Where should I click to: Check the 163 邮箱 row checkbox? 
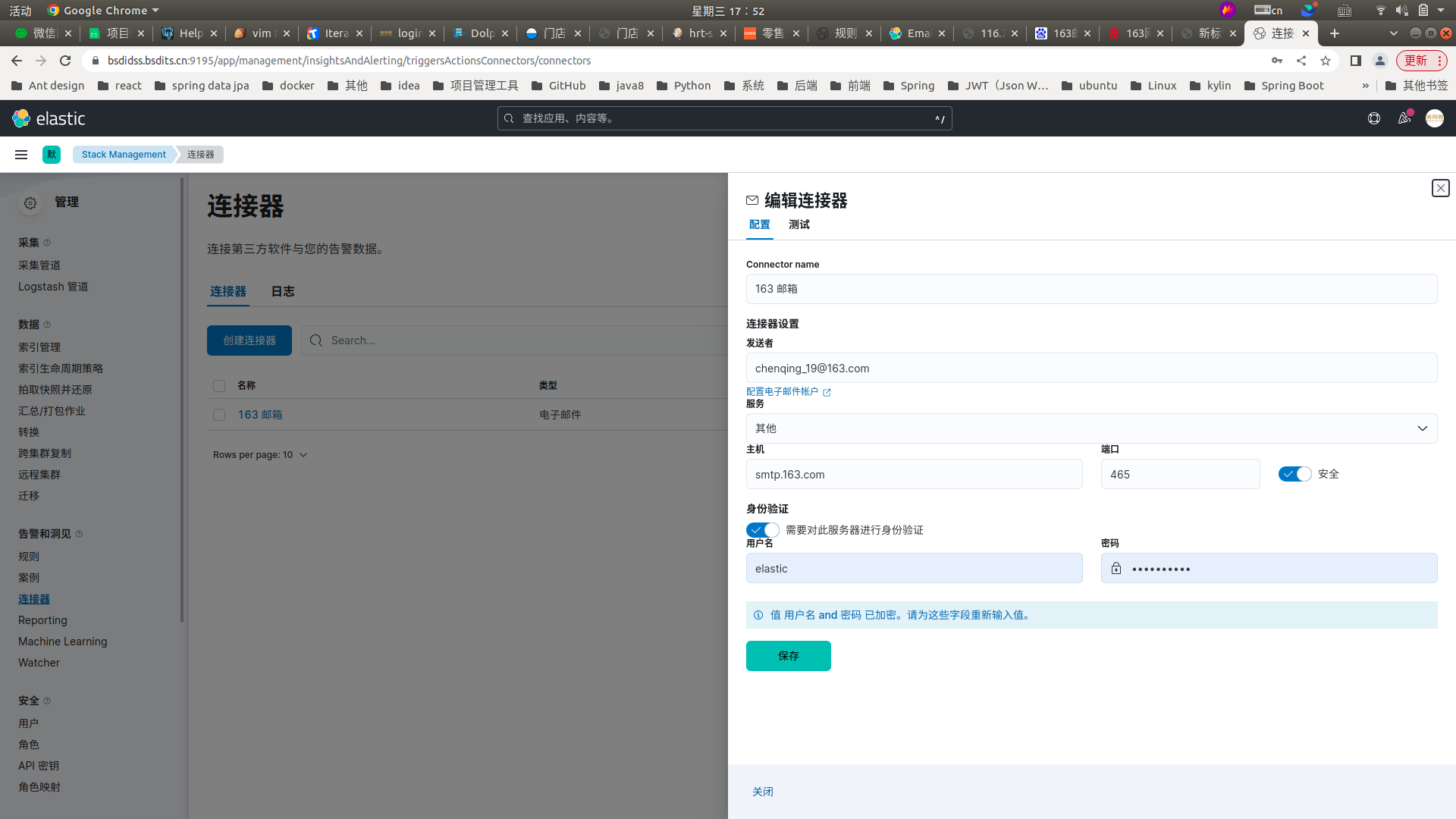(x=219, y=415)
